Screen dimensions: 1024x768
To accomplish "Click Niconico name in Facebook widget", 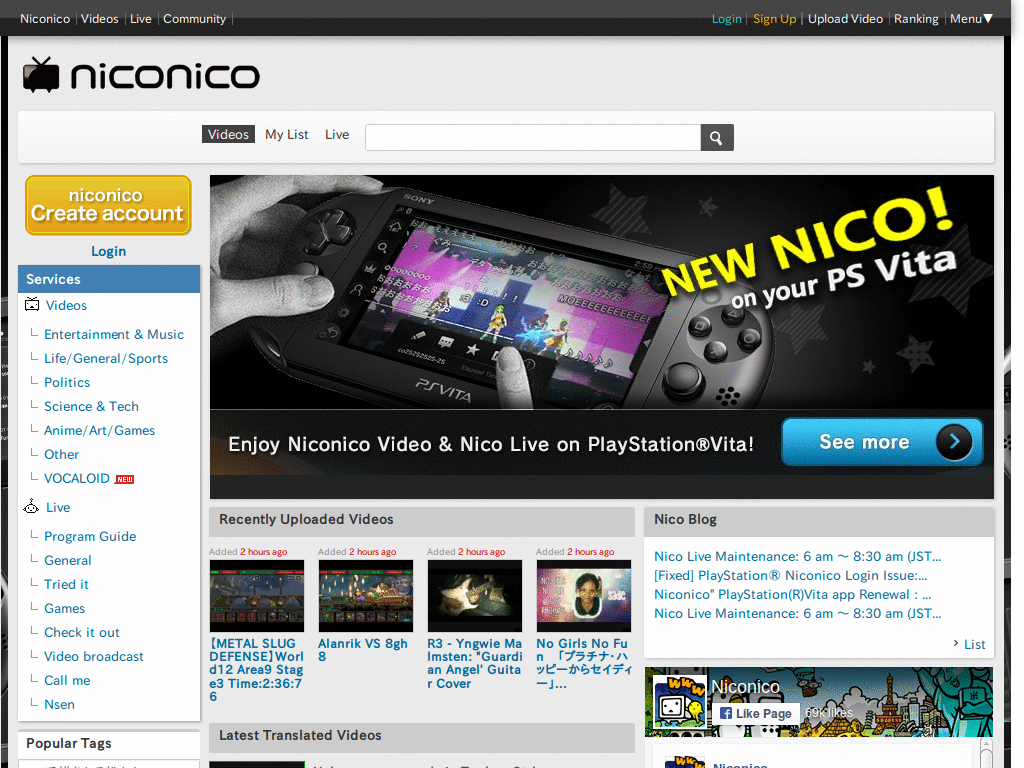I will (x=745, y=687).
